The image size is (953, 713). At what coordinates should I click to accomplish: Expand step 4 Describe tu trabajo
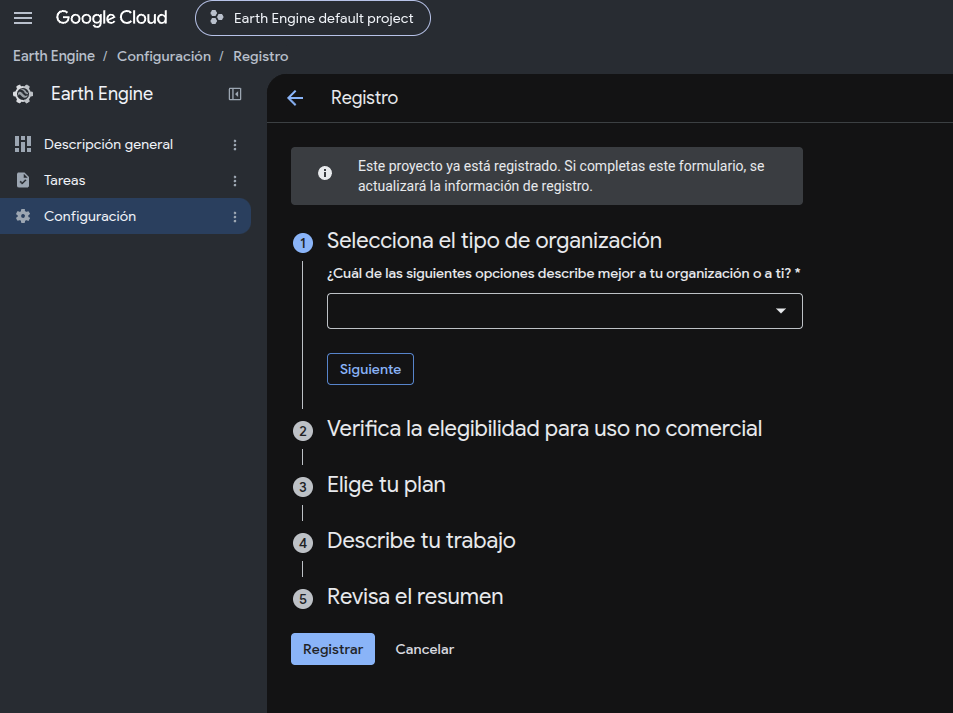pos(421,541)
